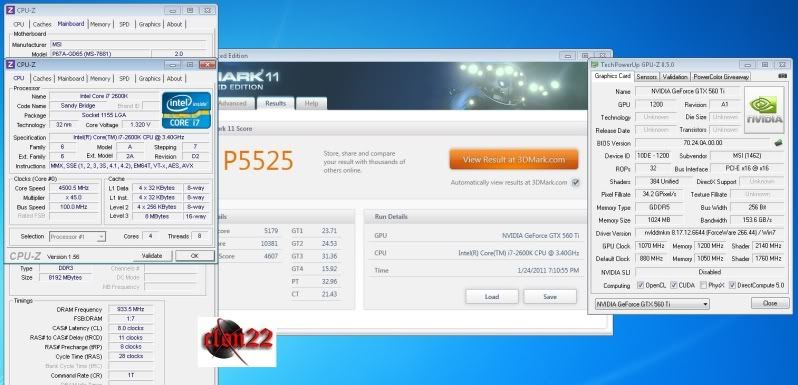This screenshot has width=798, height=385.
Task: Close the front CPU-Z window
Action: [x=207, y=65]
